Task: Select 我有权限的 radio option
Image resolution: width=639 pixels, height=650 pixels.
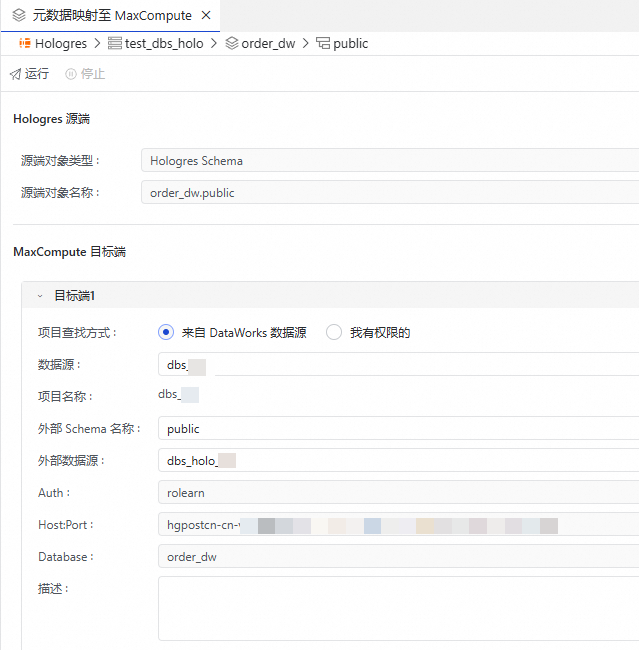Action: [x=334, y=332]
